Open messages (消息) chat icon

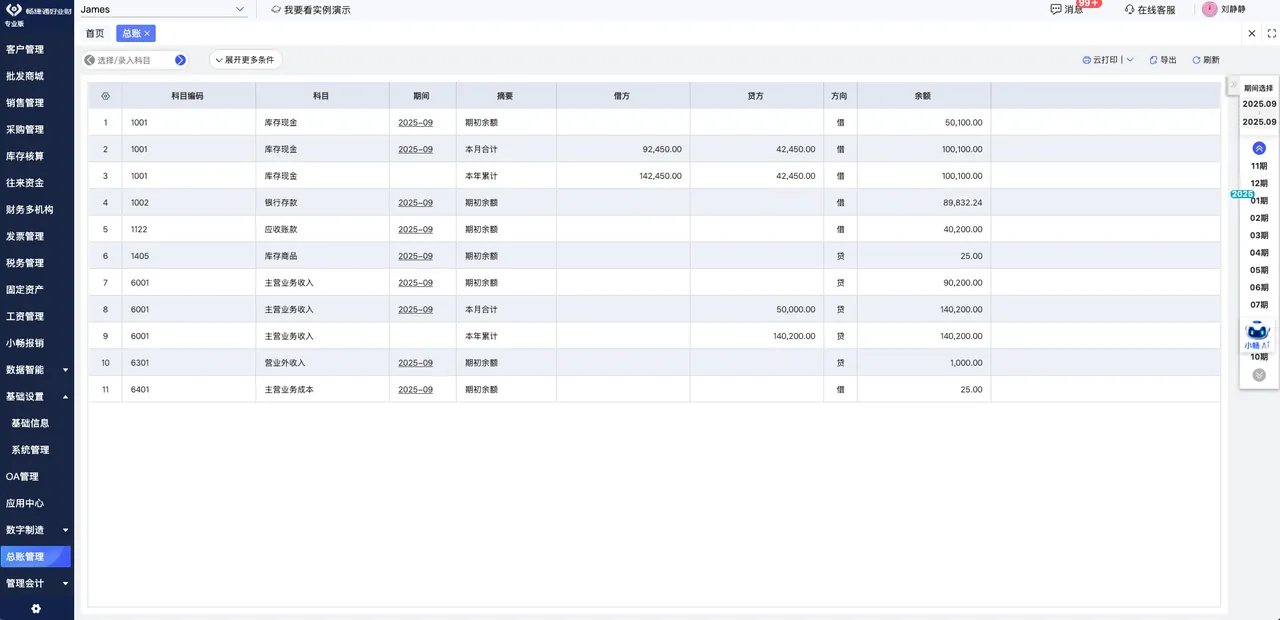[x=1056, y=9]
